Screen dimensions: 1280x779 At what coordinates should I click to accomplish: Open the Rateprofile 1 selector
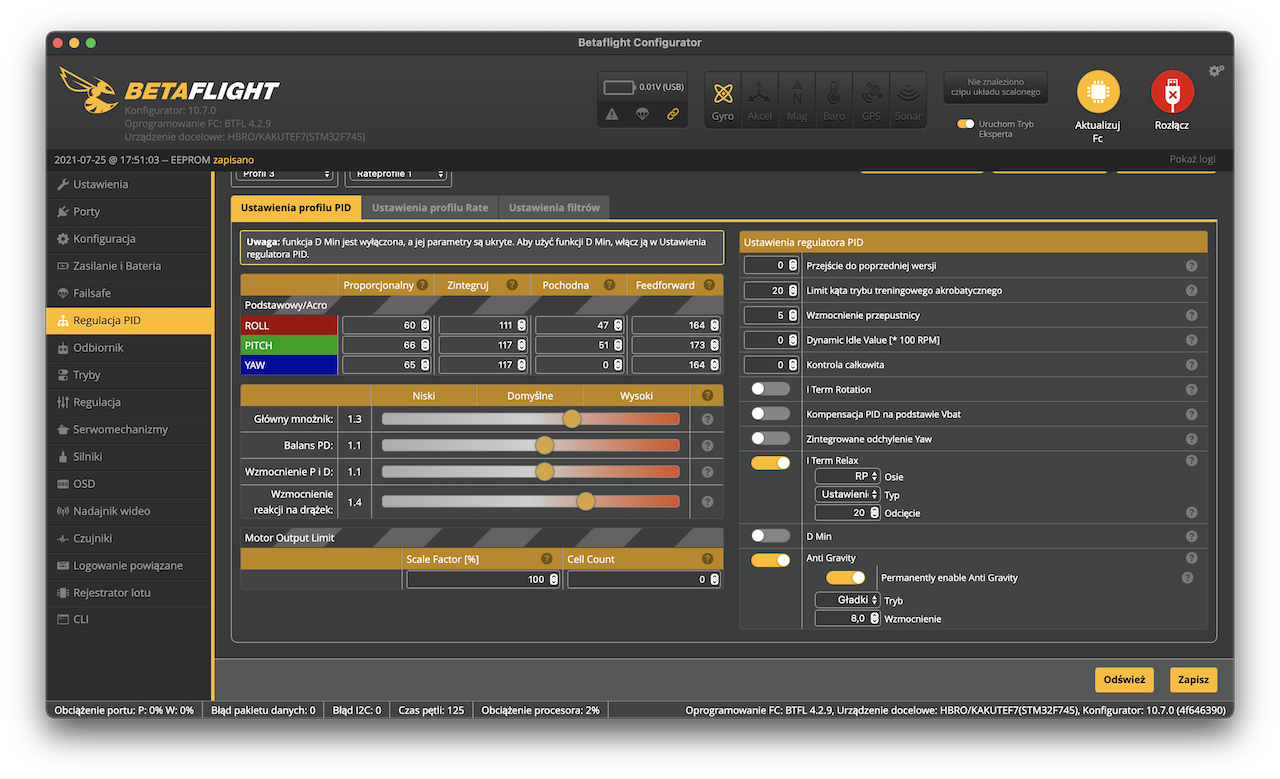point(398,175)
